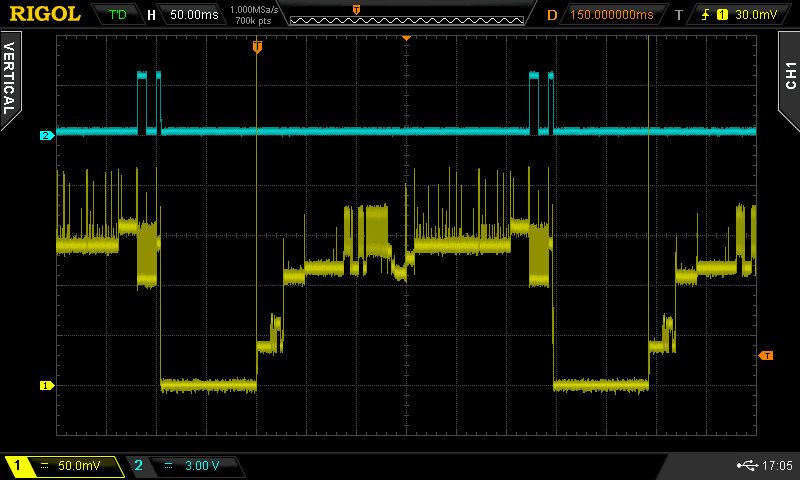This screenshot has height=480, width=800.
Task: Click the T trigger label in top bar
Action: coord(679,15)
